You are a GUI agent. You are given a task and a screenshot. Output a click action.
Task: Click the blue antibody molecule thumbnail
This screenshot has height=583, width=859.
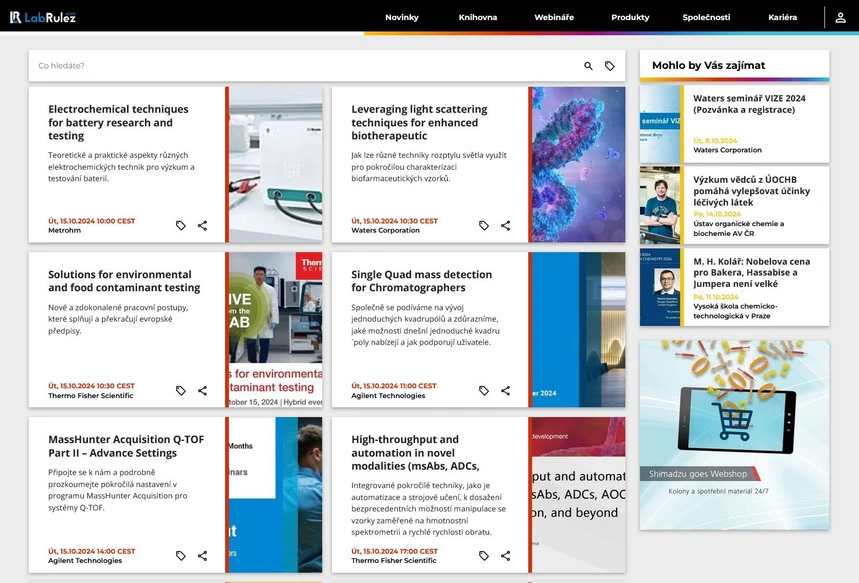pos(579,164)
